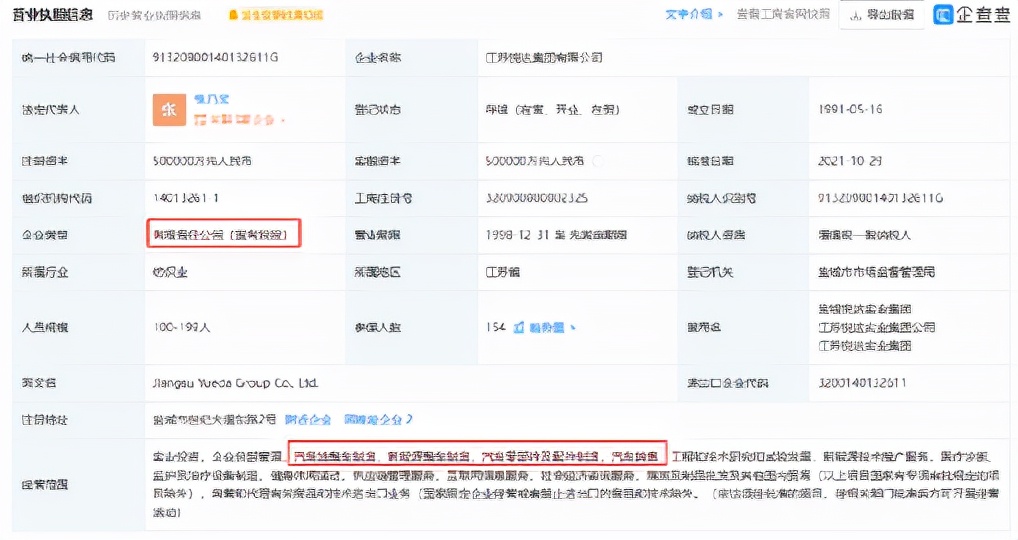
Task: Click the company name value in the first row
Action: (544, 58)
